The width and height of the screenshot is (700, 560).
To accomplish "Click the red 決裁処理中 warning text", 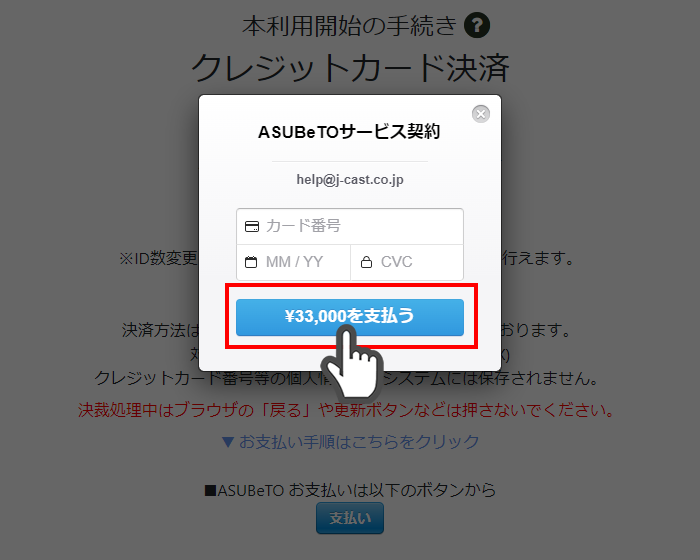I will click(x=347, y=410).
